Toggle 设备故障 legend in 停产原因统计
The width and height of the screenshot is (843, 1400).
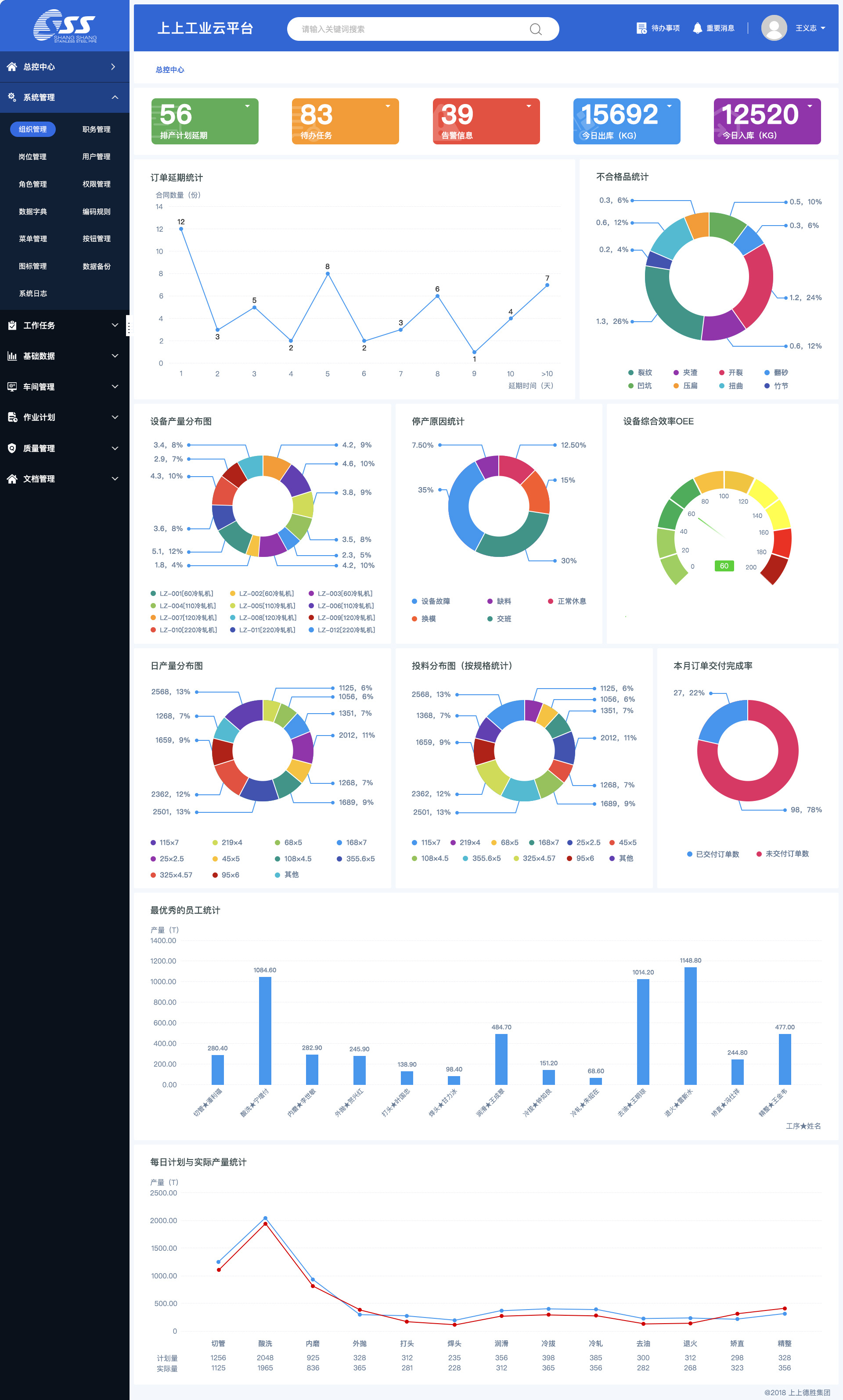431,601
